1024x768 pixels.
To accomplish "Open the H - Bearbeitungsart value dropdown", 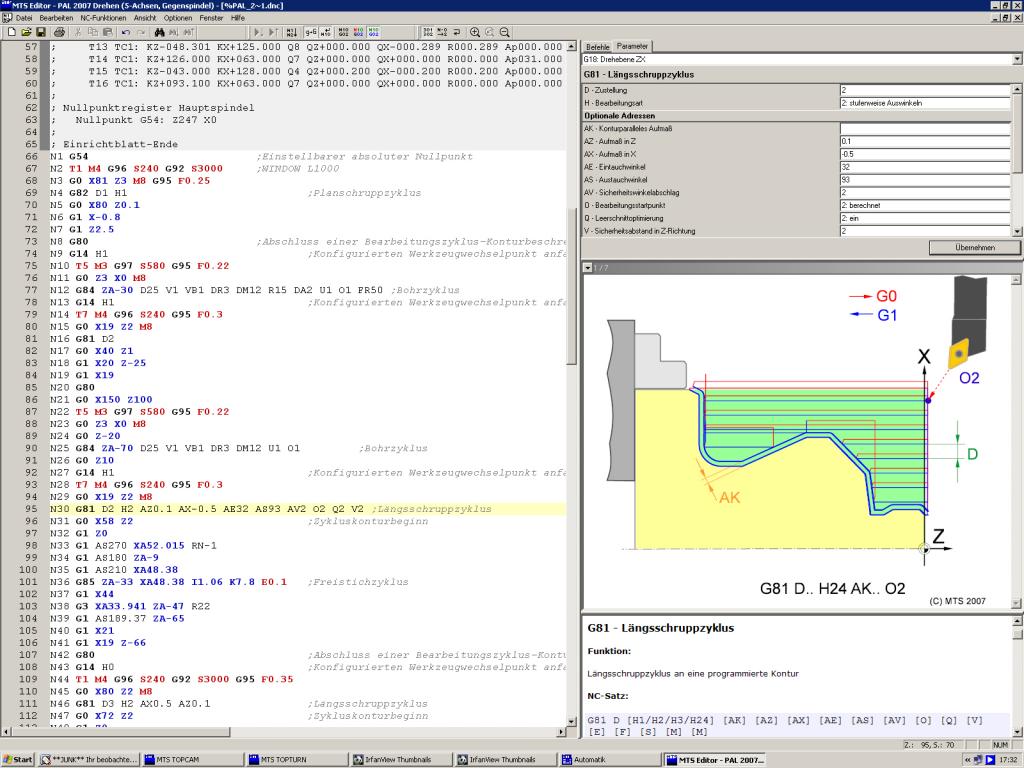I will click(x=925, y=103).
